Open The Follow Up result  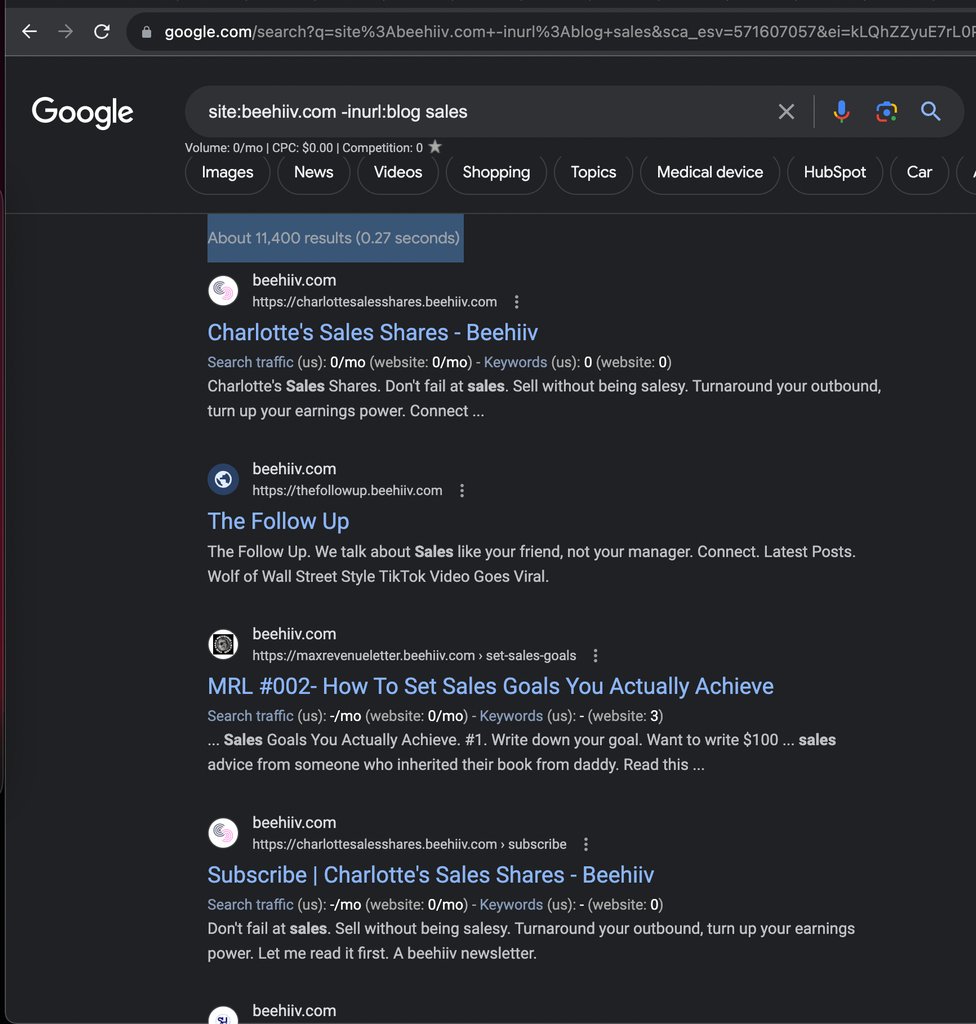(278, 521)
